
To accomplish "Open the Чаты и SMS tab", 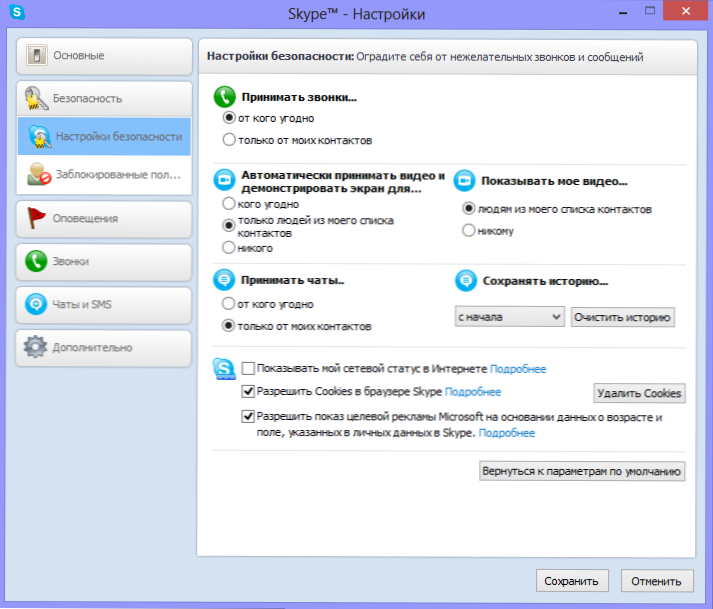I will [x=104, y=305].
